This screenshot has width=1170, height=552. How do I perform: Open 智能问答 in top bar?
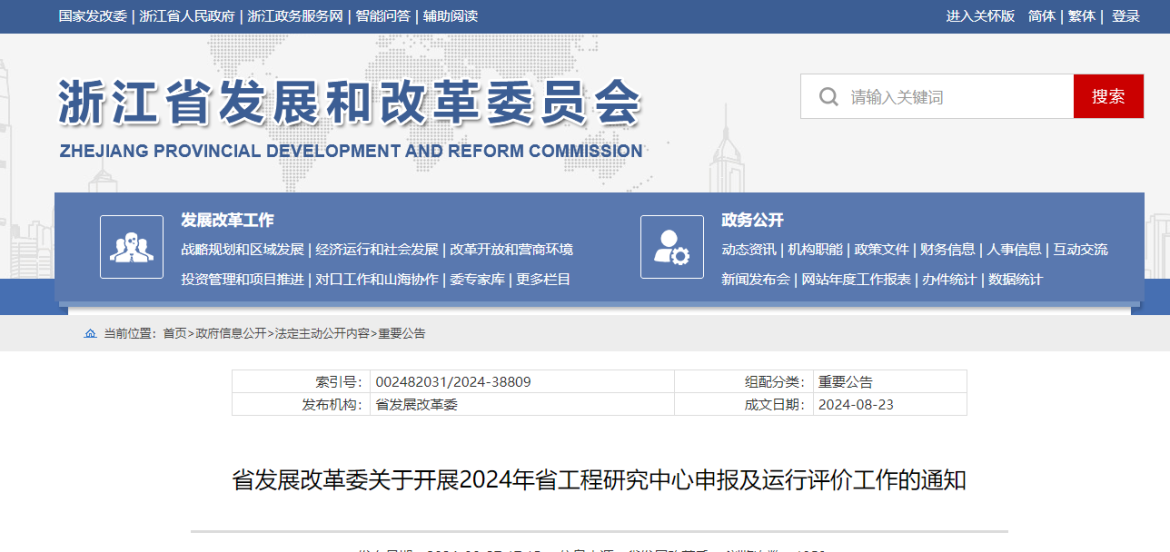[x=382, y=16]
